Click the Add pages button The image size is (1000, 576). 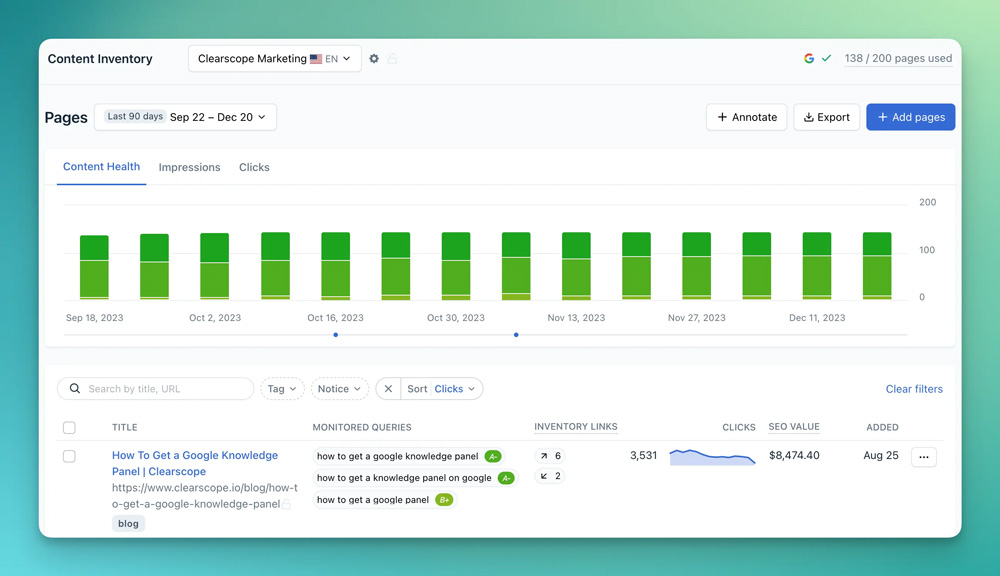[x=910, y=117]
